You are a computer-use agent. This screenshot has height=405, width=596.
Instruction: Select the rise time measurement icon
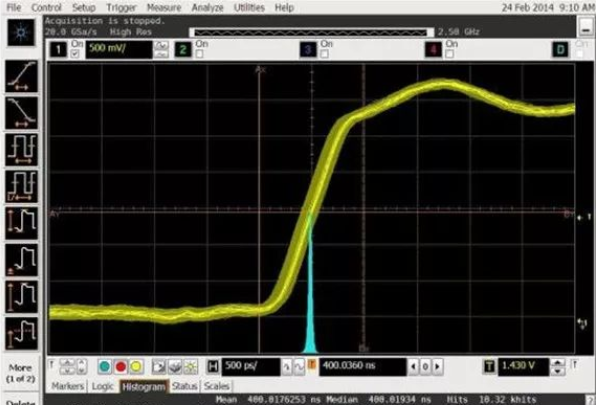coord(21,77)
